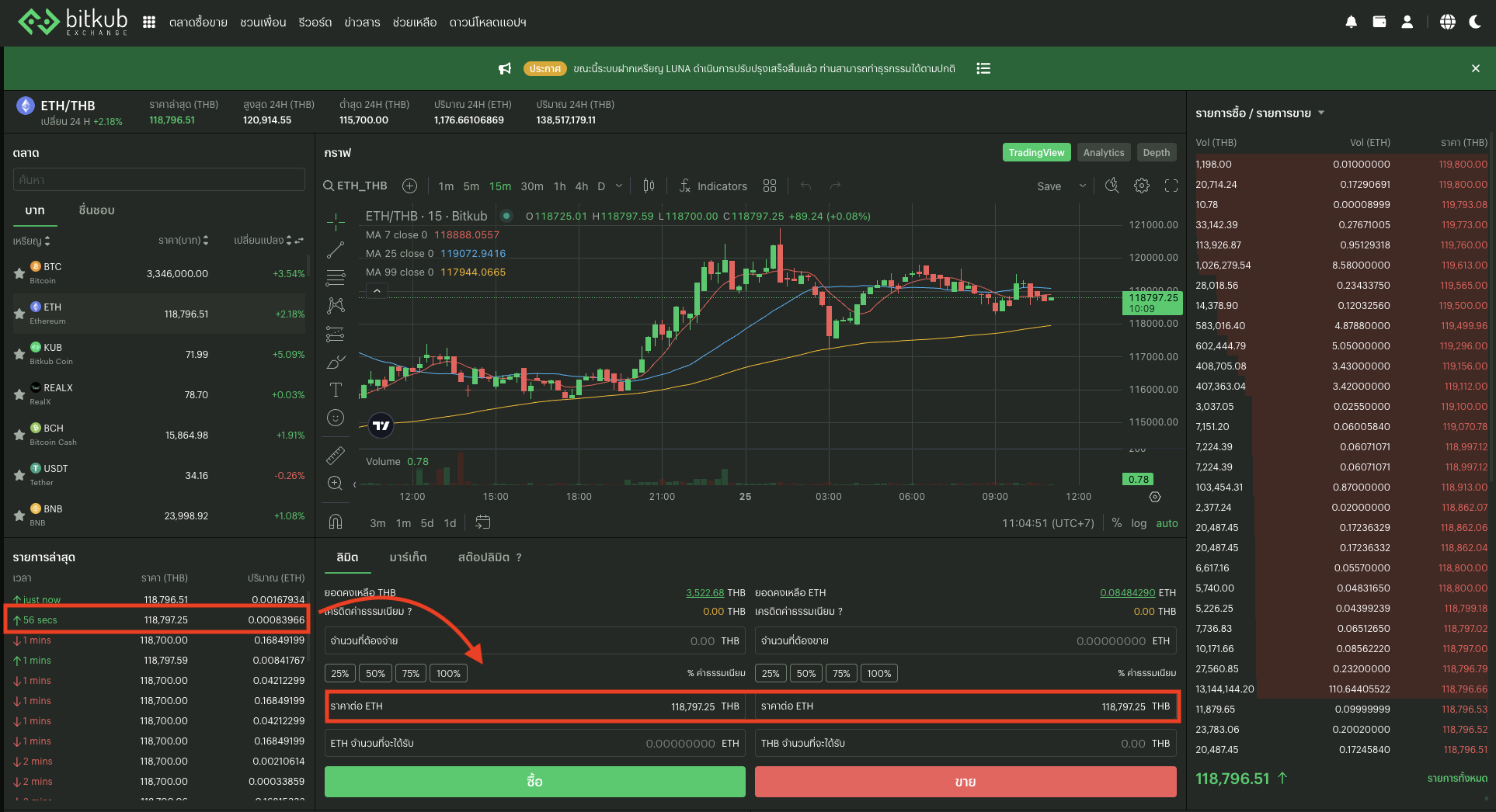This screenshot has height=812, width=1496.
Task: Toggle magnet mode on chart
Action: pyautogui.click(x=336, y=522)
